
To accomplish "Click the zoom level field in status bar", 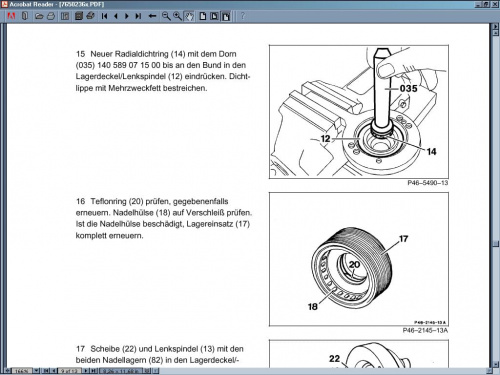I will point(22,371).
